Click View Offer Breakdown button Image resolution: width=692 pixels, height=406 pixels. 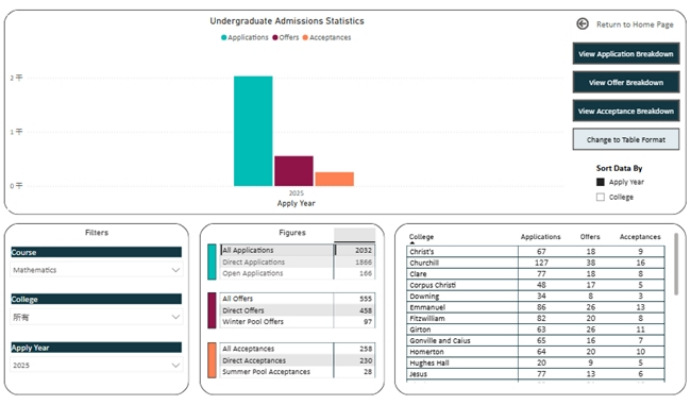[x=625, y=82]
